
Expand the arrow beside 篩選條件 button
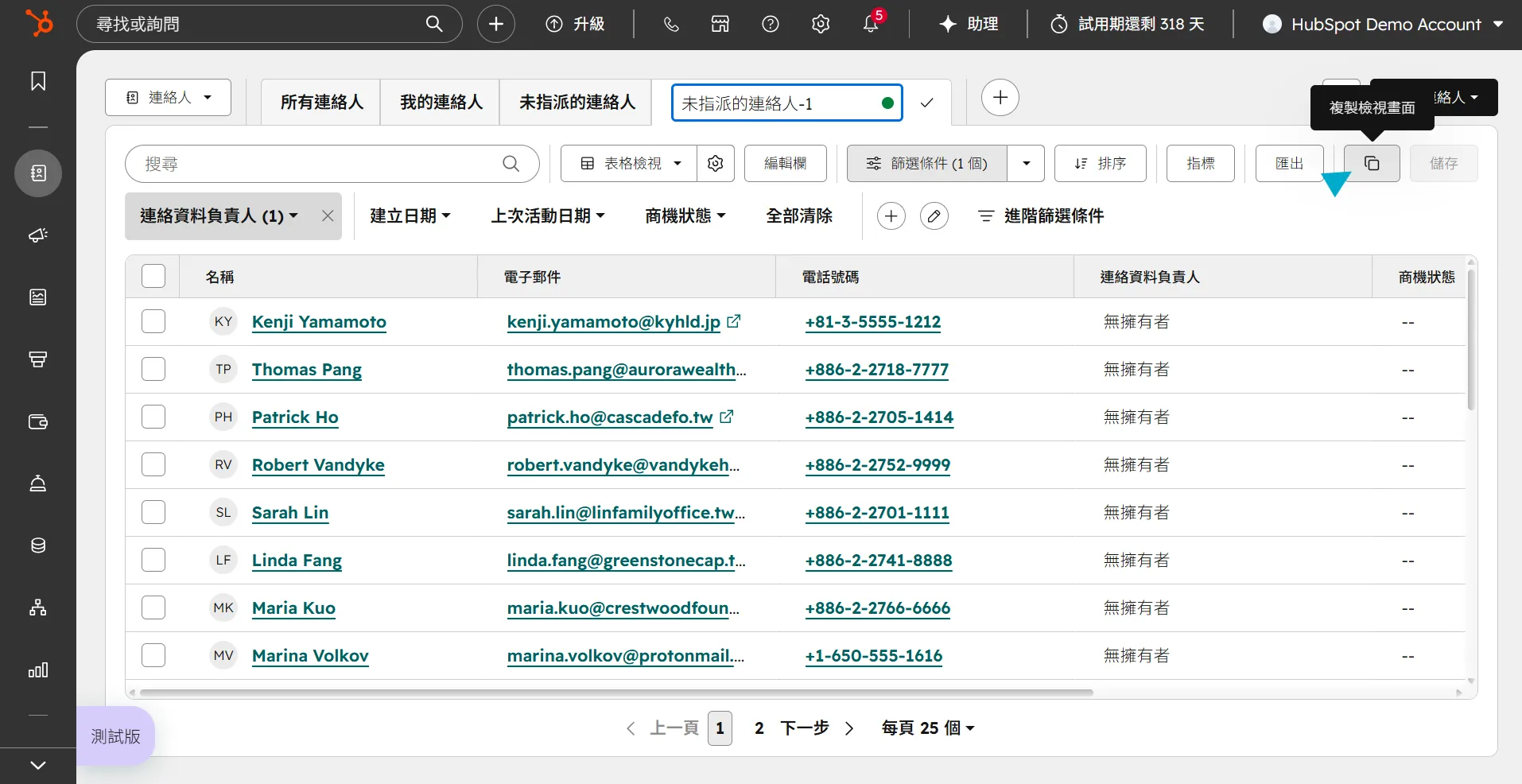pos(1026,163)
